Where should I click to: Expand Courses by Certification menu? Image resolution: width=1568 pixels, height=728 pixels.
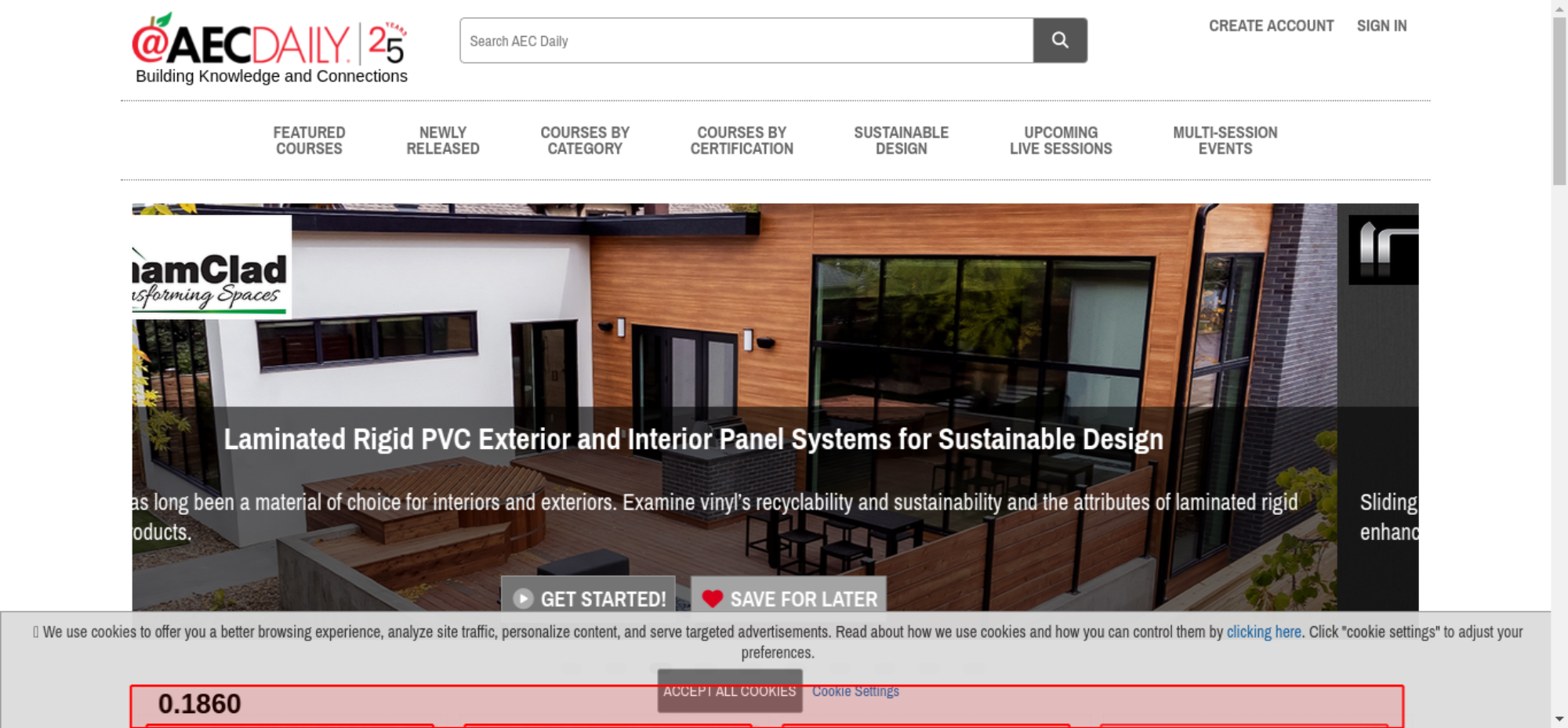pos(742,140)
